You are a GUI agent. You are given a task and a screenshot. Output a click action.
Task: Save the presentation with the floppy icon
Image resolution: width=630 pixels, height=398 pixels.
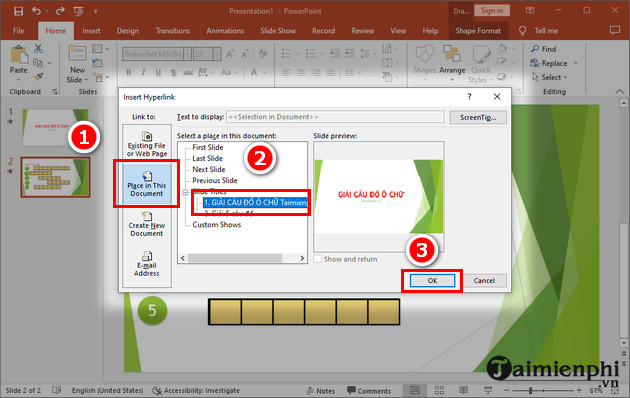click(18, 11)
